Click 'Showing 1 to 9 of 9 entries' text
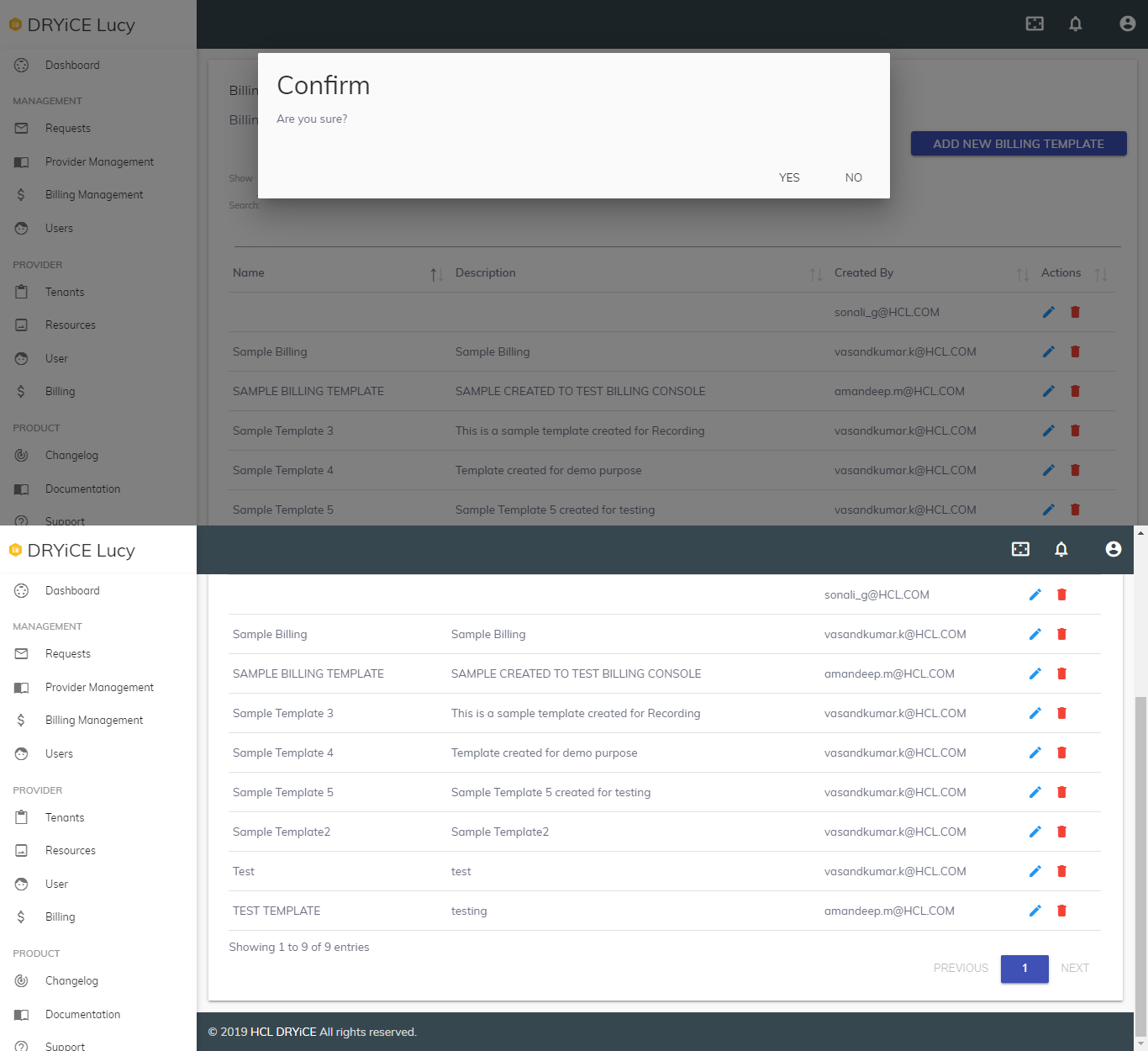 click(299, 948)
